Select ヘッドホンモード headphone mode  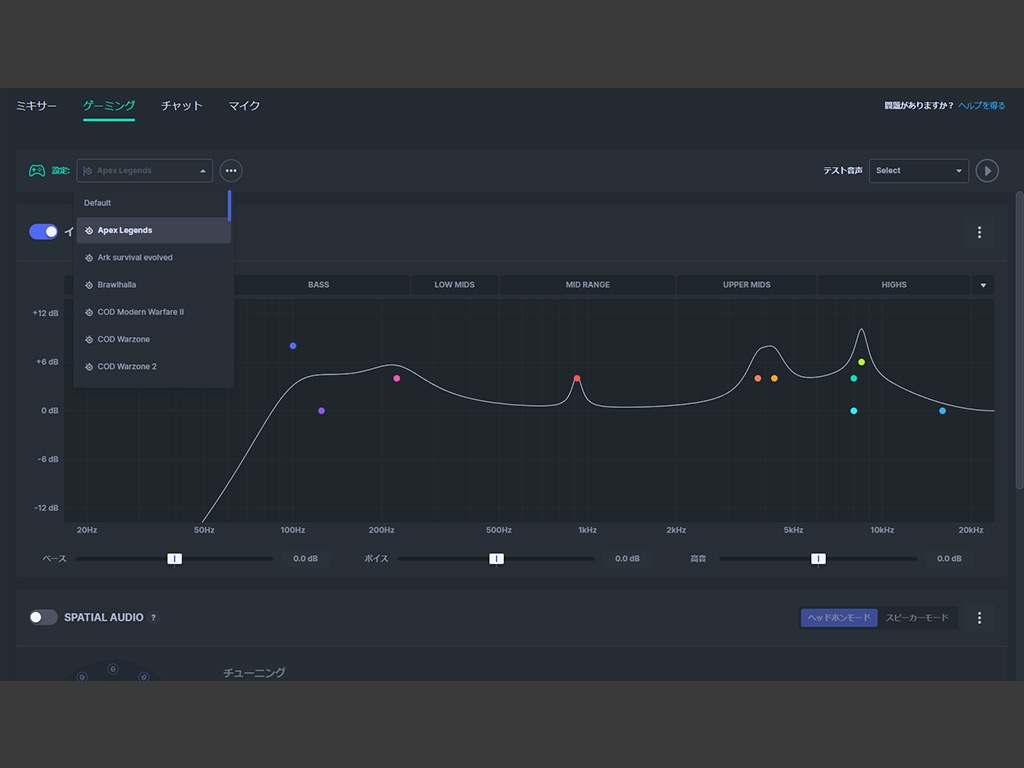(839, 618)
